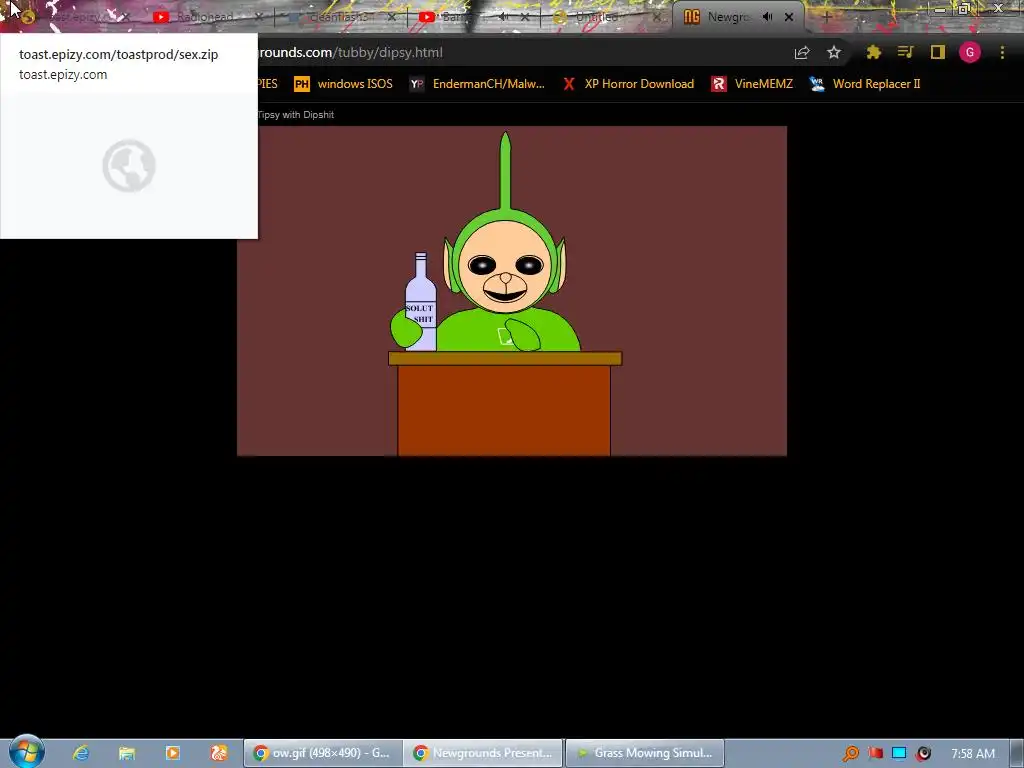Click the round speaker-like tray icon
The height and width of the screenshot is (768, 1024).
pyautogui.click(x=923, y=754)
